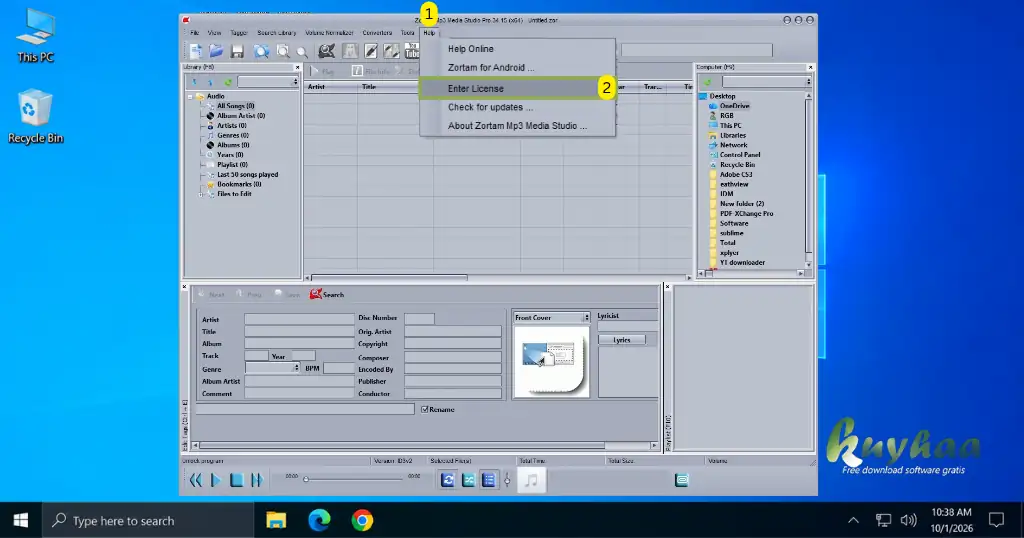Save the library with the floppy disk icon
Viewport: 1024px width, 538px height.
[237, 51]
